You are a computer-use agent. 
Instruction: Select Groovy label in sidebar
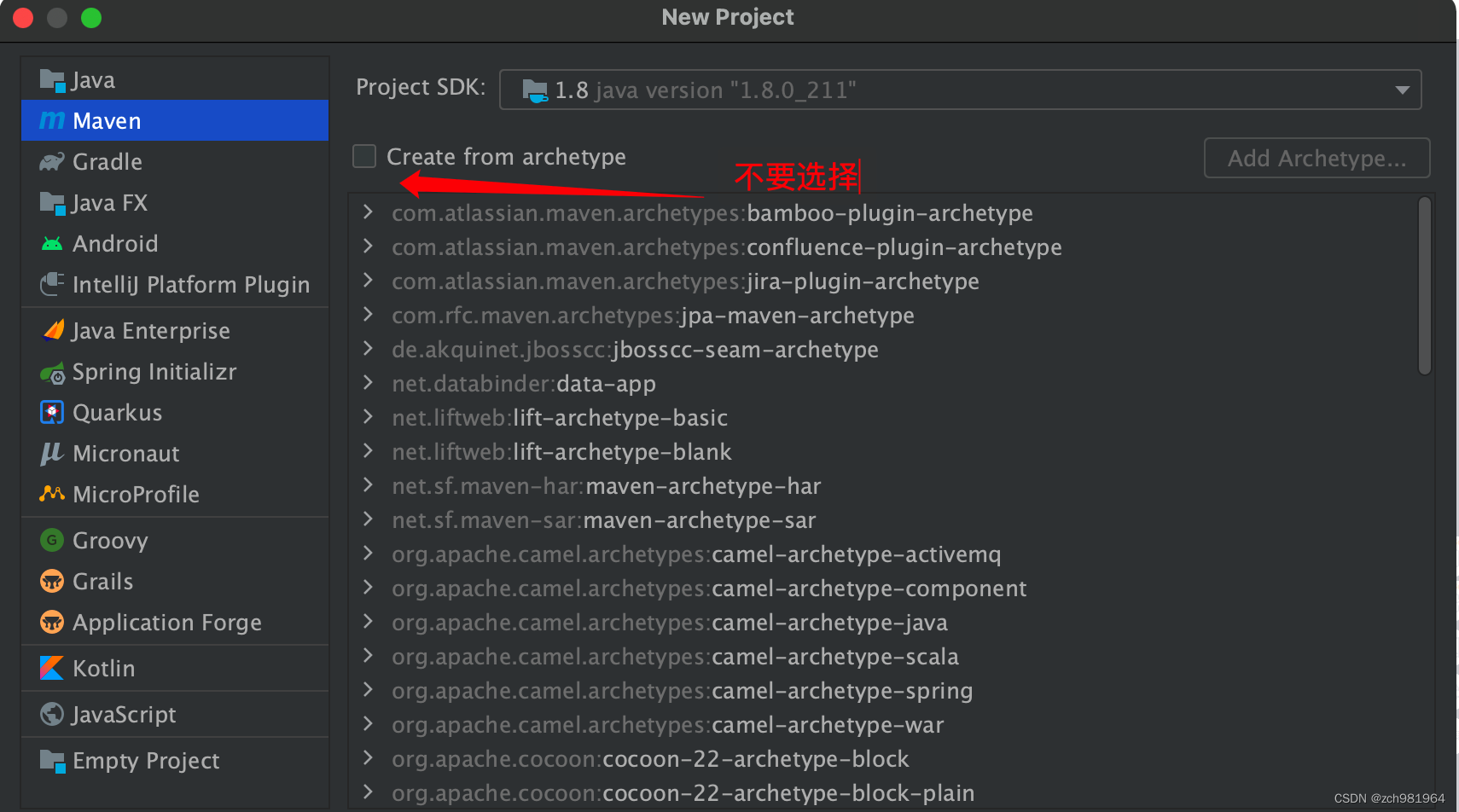tap(110, 541)
